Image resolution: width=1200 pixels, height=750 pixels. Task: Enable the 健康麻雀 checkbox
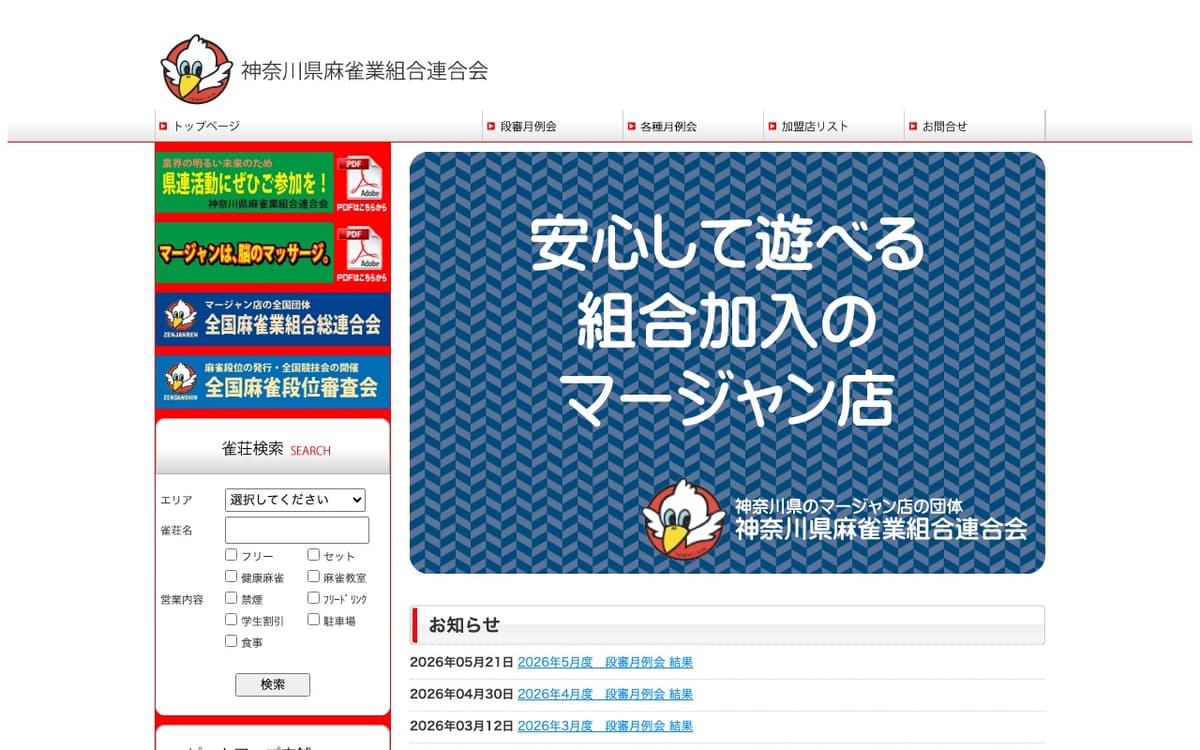231,576
